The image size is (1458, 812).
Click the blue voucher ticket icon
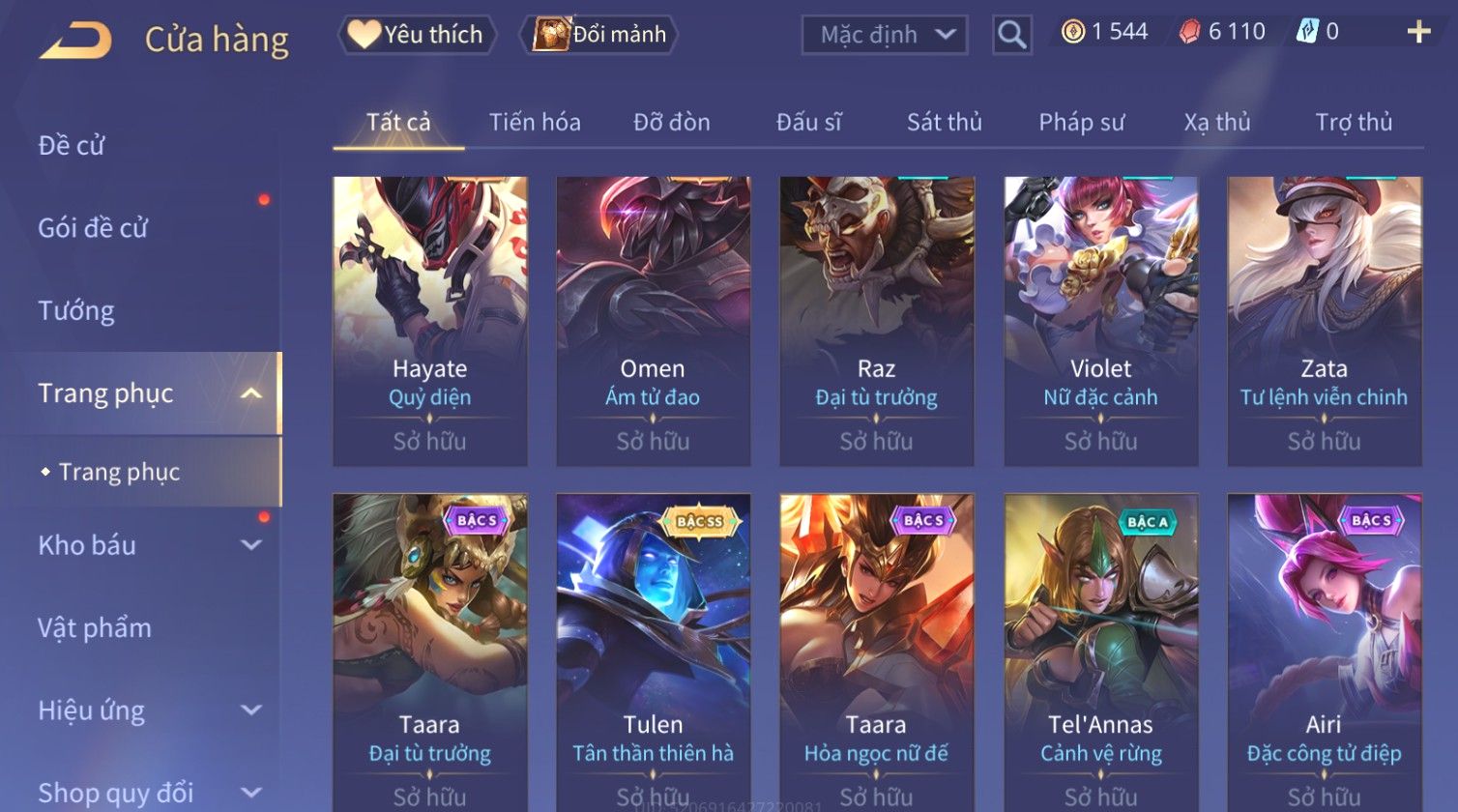[1307, 32]
